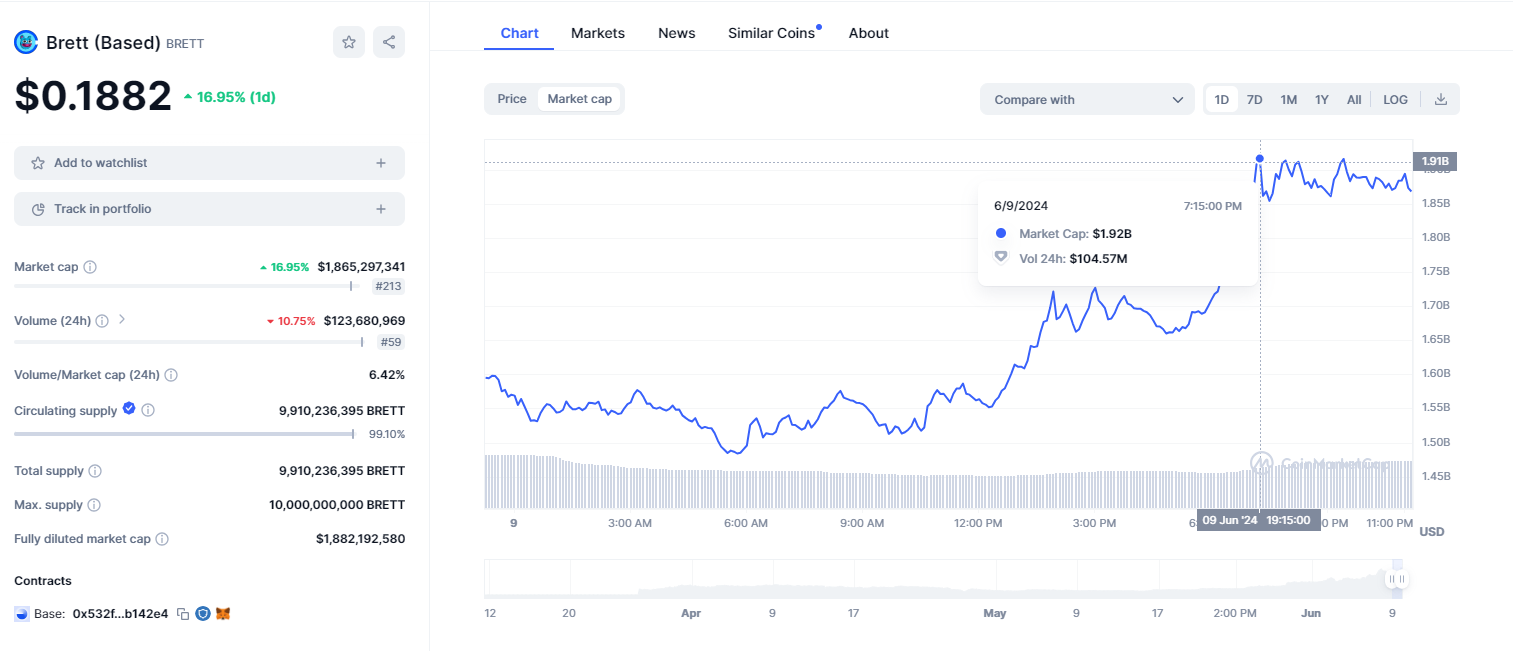Viewport: 1513px width, 651px height.
Task: Star Brett (Based) as a favorite
Action: 349,42
